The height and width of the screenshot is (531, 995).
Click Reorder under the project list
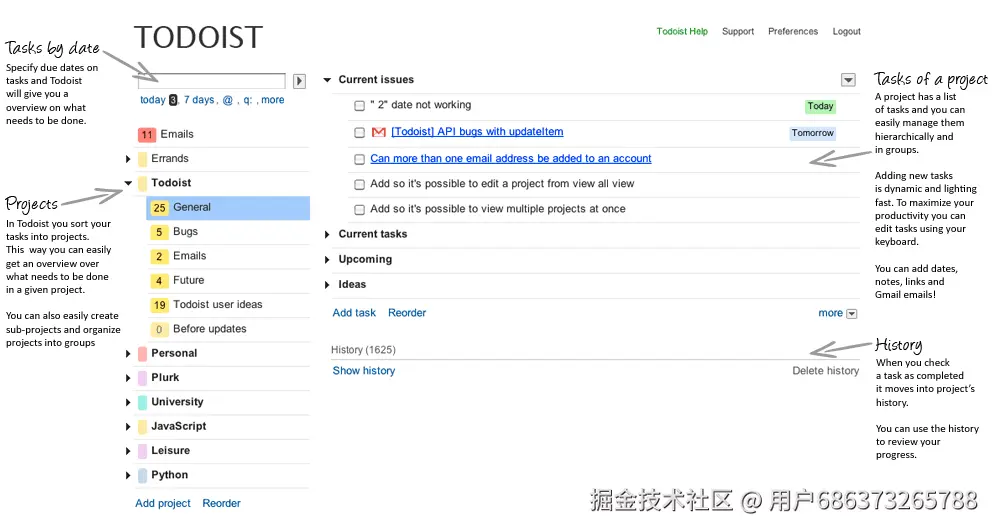tap(221, 503)
